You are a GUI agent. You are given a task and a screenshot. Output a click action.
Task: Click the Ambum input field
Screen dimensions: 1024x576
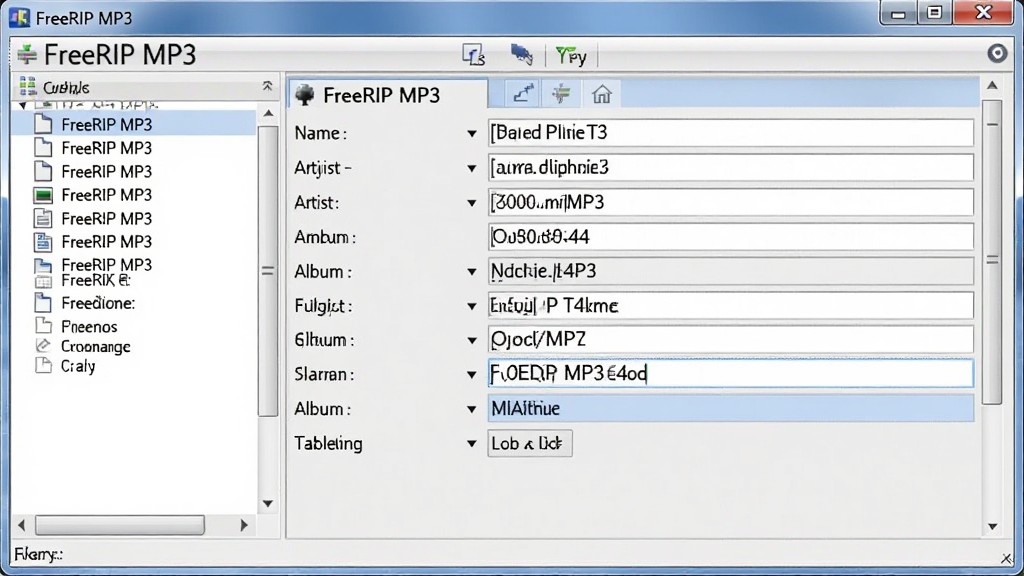730,236
